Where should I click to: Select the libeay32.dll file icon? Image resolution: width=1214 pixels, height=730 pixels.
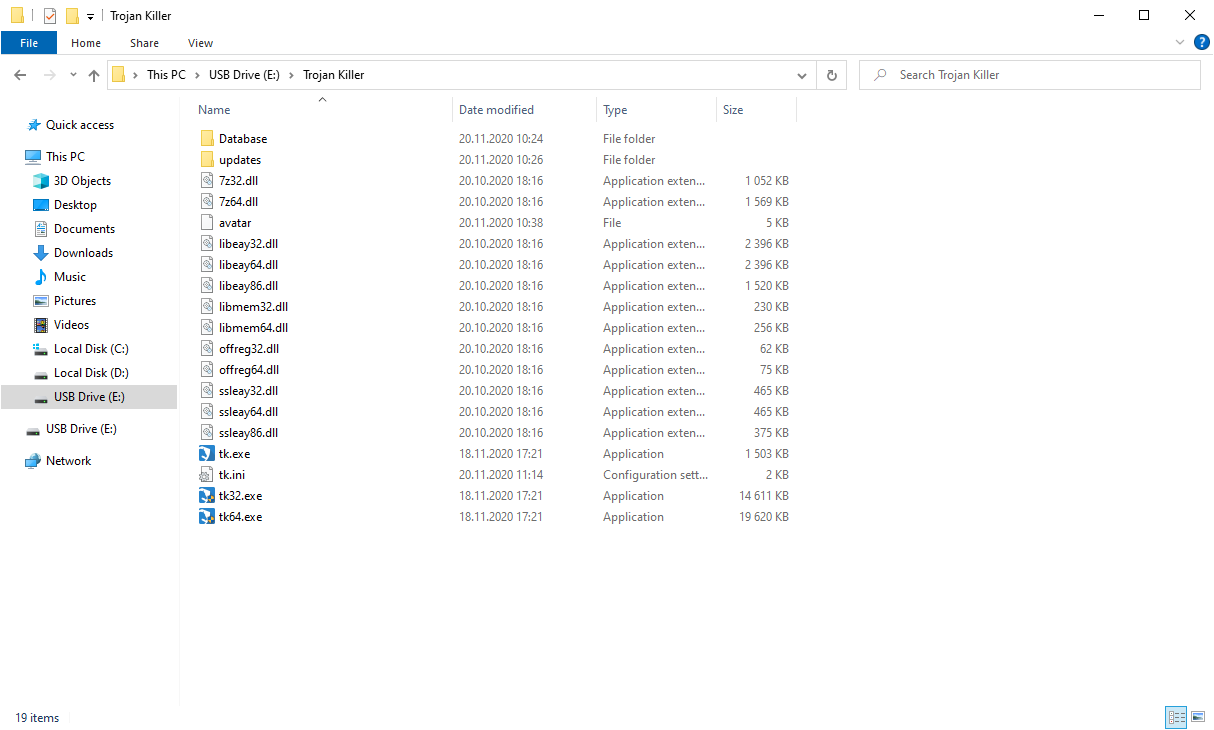207,244
